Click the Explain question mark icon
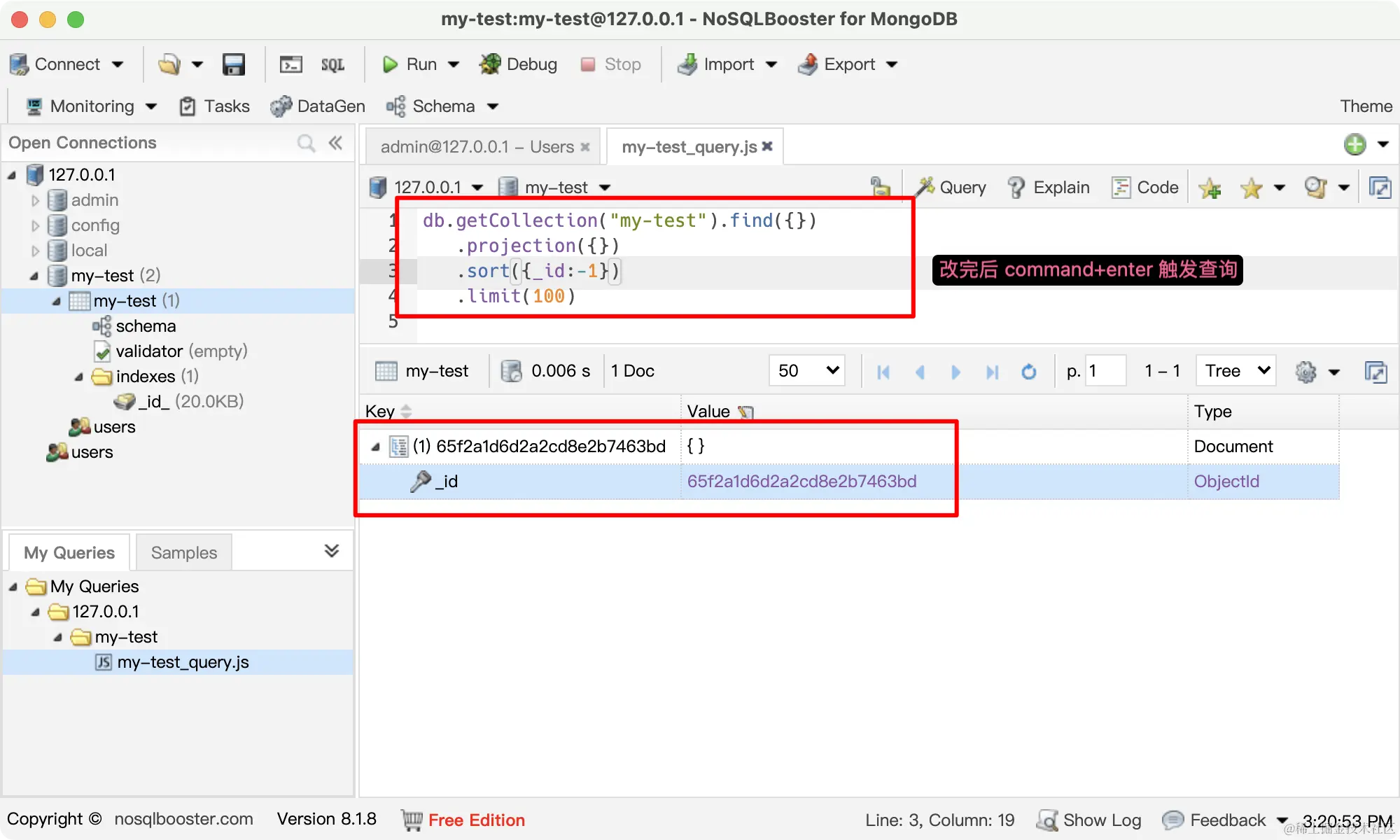 pos(1016,188)
